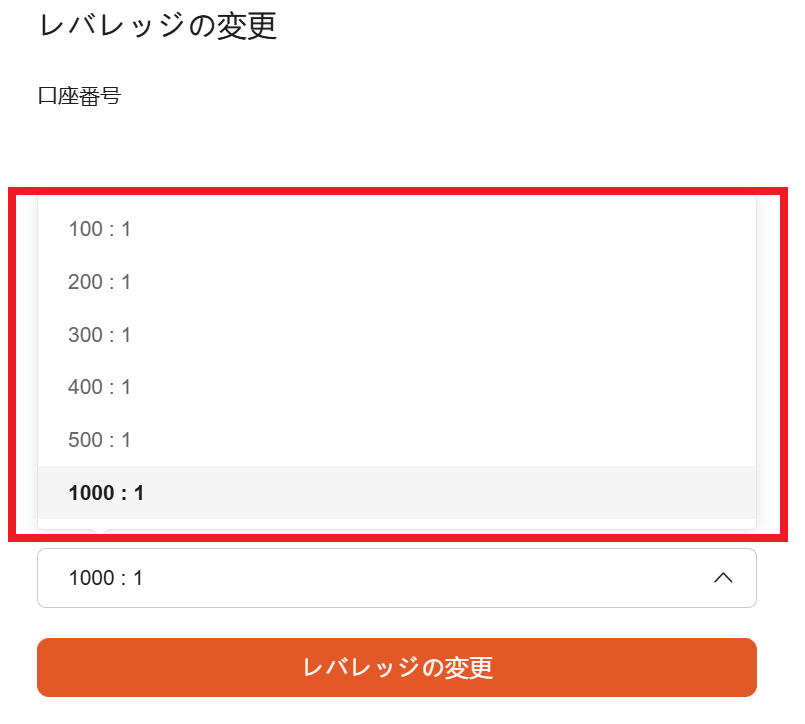The image size is (805, 724).
Task: Click the レバレッジの変更 page heading
Action: tap(157, 26)
